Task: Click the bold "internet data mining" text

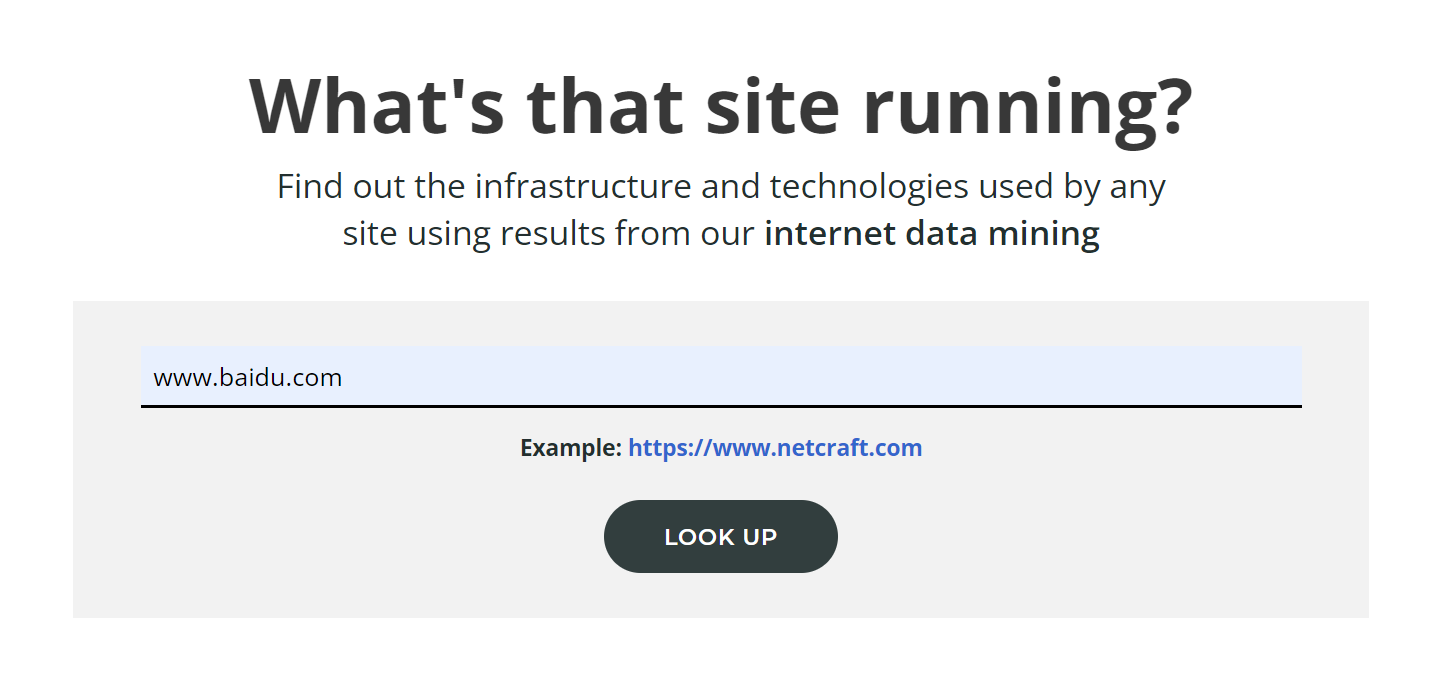Action: click(x=931, y=234)
